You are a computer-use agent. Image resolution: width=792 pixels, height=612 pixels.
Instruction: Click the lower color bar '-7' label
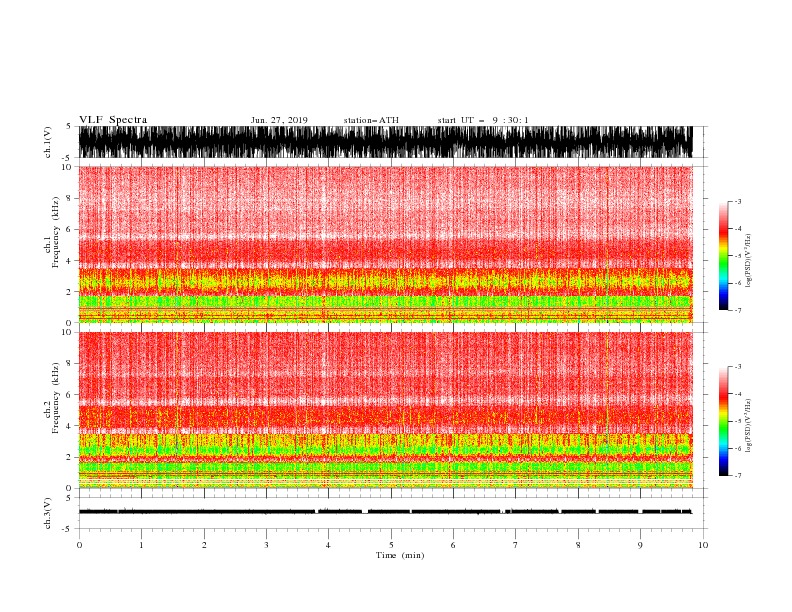pyautogui.click(x=737, y=475)
